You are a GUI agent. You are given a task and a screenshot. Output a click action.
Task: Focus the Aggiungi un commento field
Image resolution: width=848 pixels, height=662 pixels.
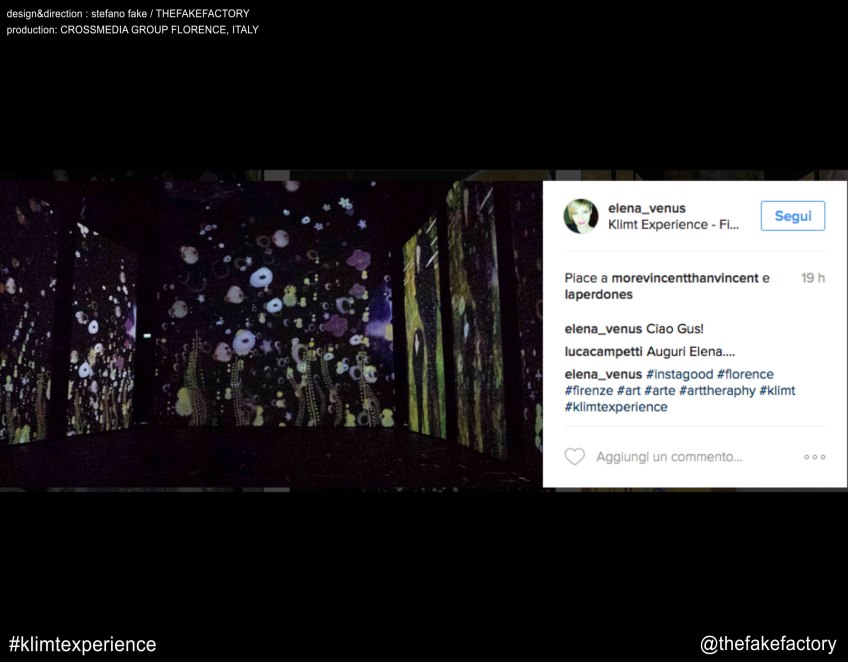669,457
